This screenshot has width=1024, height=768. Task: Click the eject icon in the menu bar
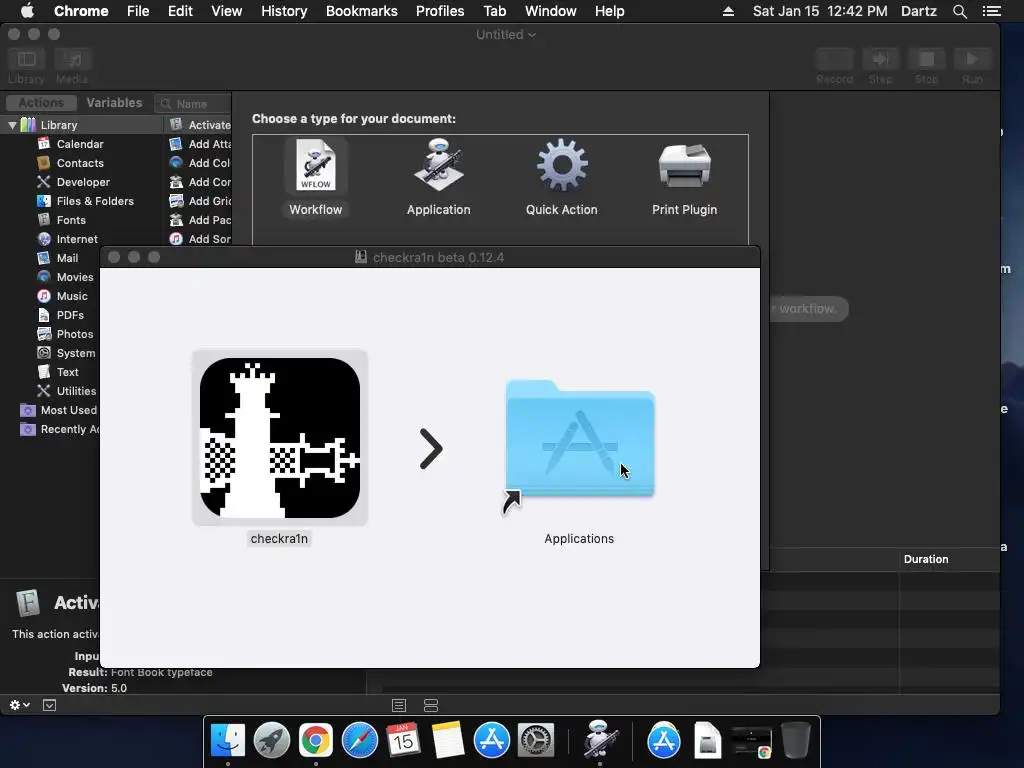pos(728,11)
